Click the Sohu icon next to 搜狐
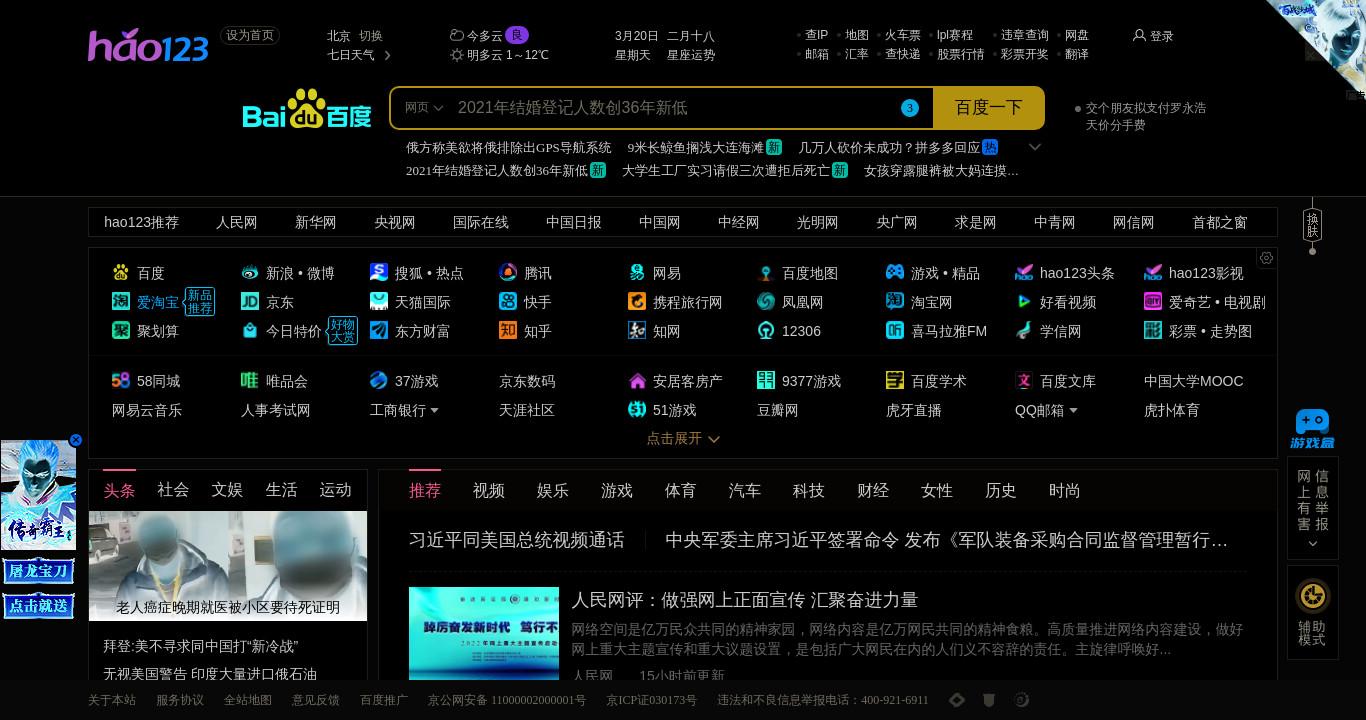Screen dimensions: 1366x720 pyautogui.click(x=379, y=272)
